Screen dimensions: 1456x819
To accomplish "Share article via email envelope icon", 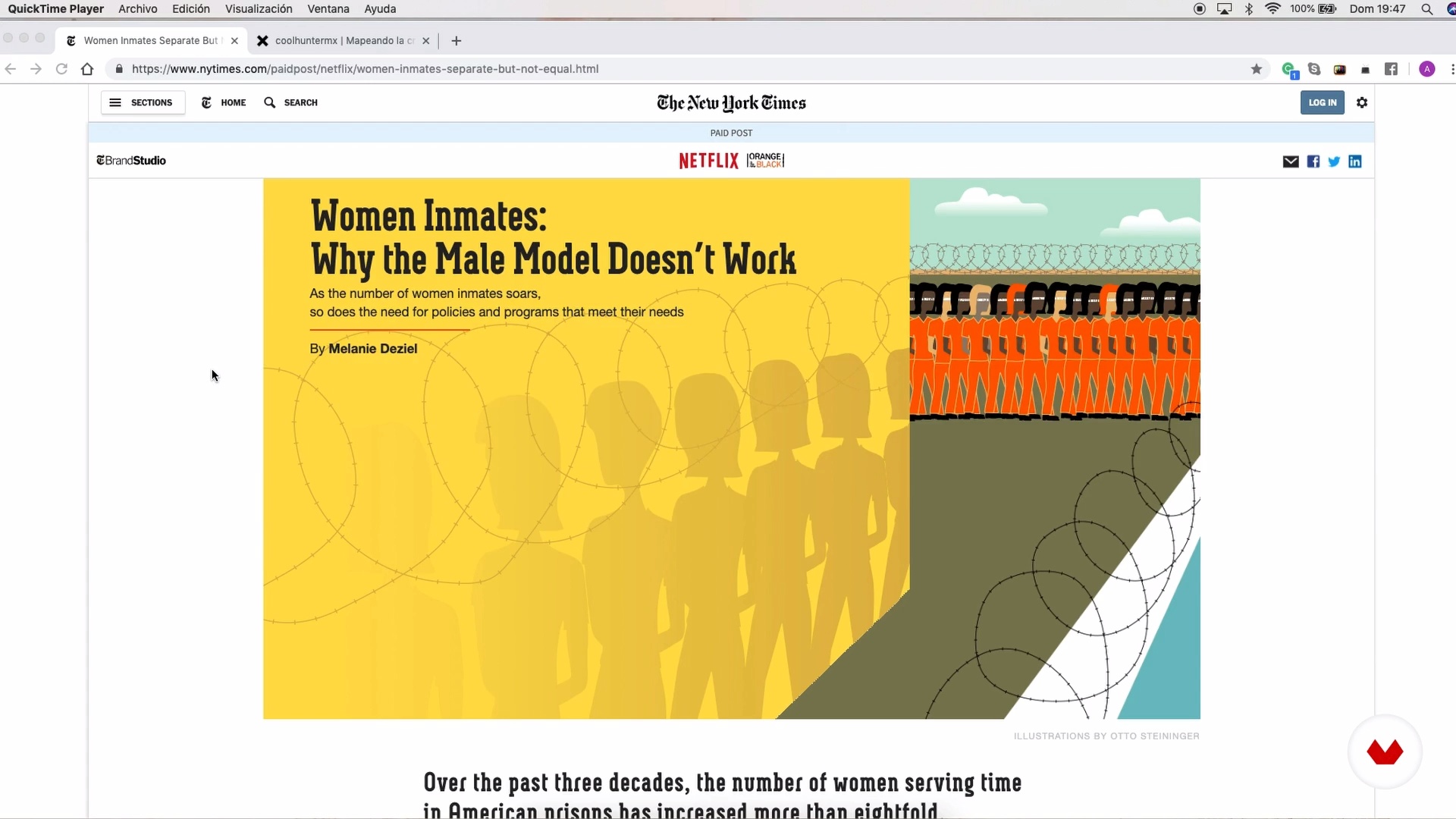I will coord(1290,162).
